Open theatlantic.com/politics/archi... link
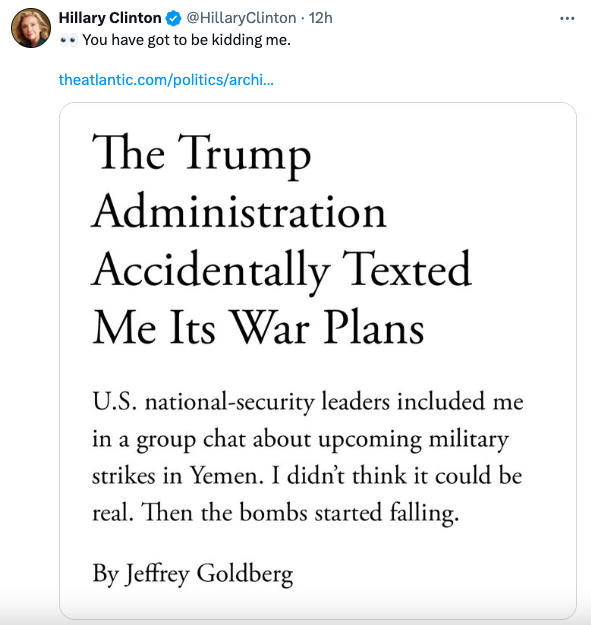This screenshot has height=625, width=591. tap(166, 80)
